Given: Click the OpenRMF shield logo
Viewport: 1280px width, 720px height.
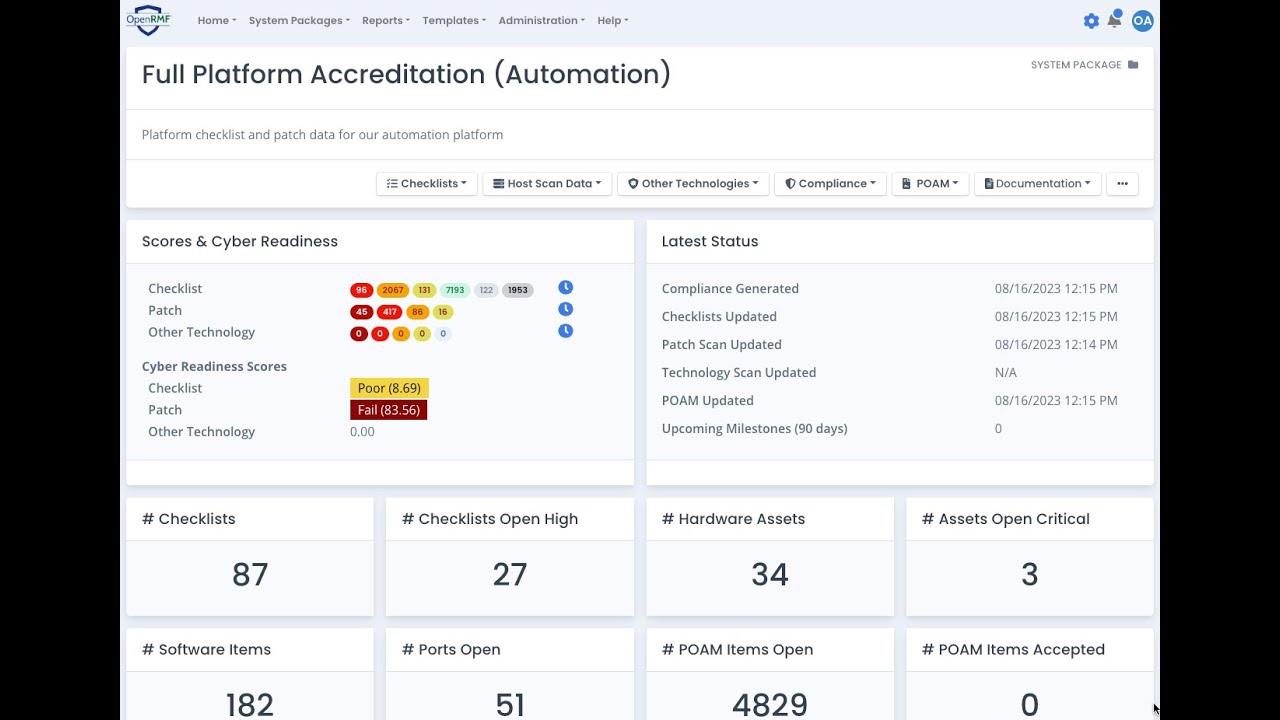Looking at the screenshot, I should coord(148,20).
